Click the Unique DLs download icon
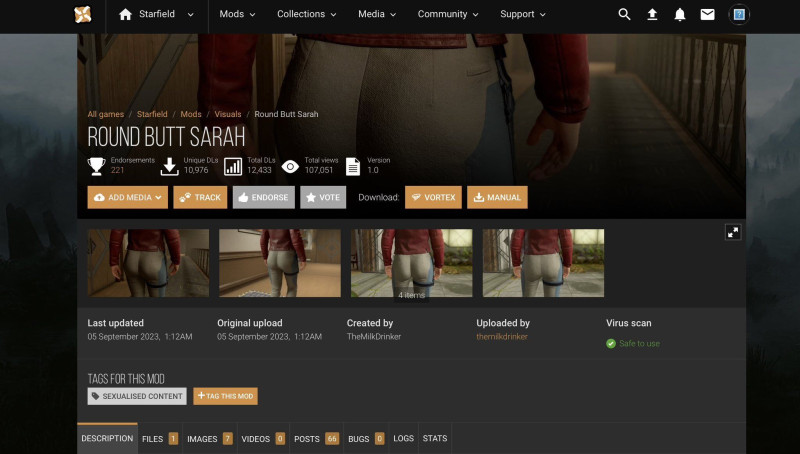 [x=169, y=166]
